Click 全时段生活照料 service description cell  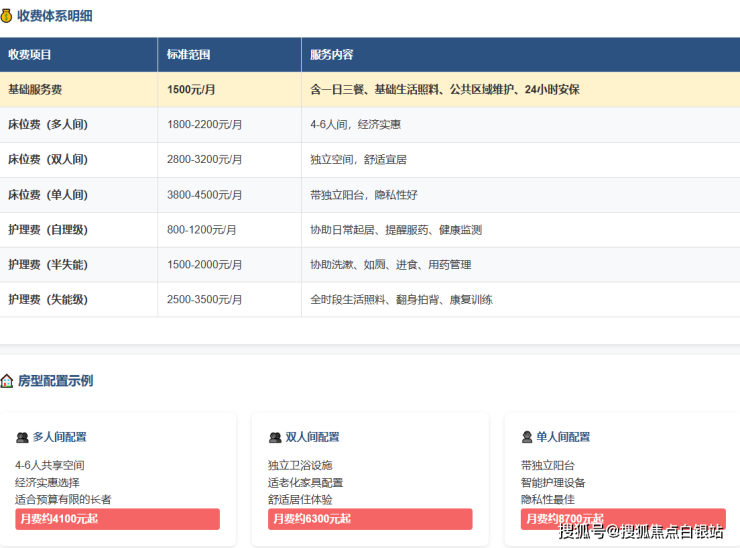pos(401,300)
